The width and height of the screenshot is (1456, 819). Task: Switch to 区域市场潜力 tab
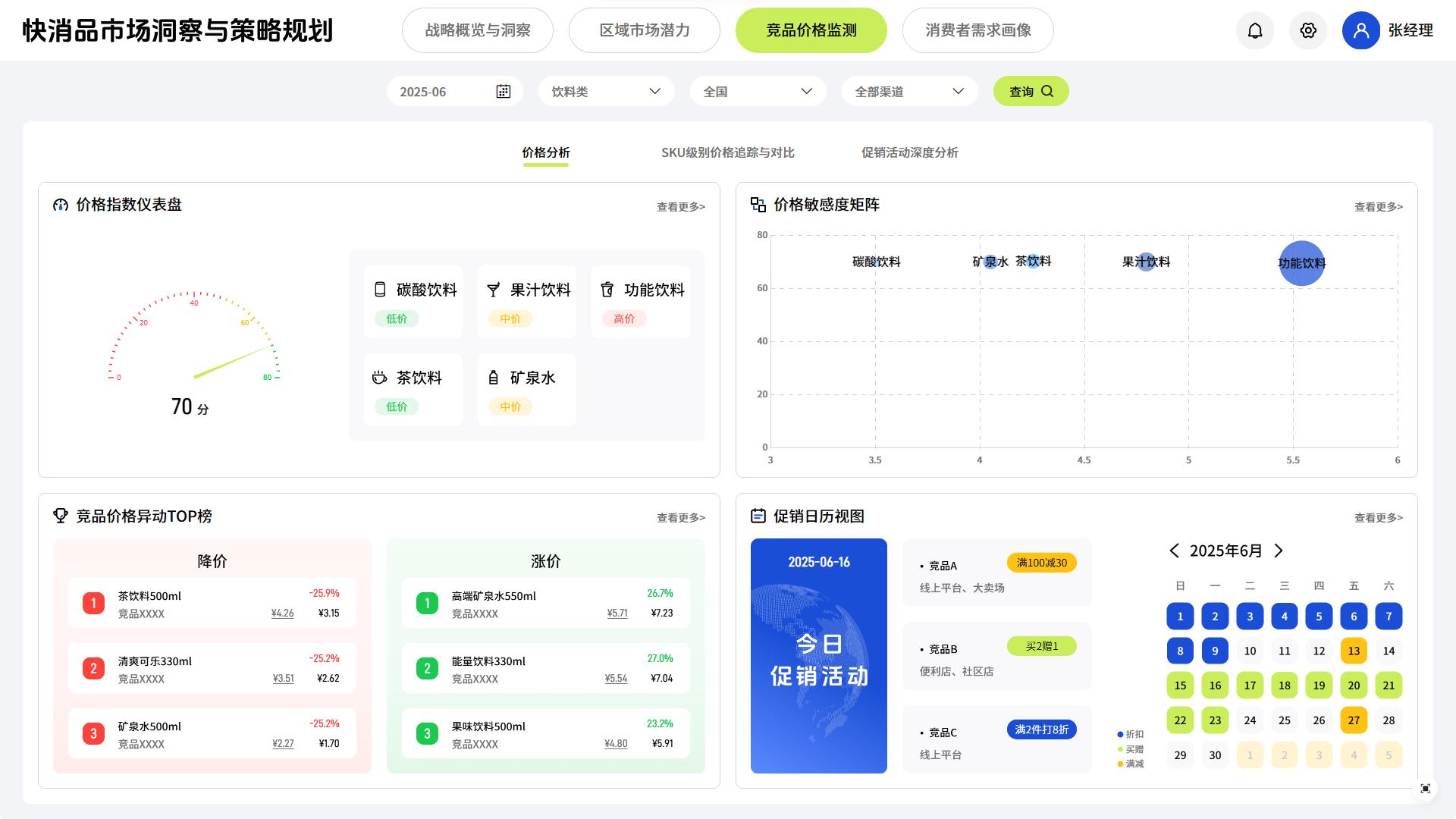[x=645, y=30]
